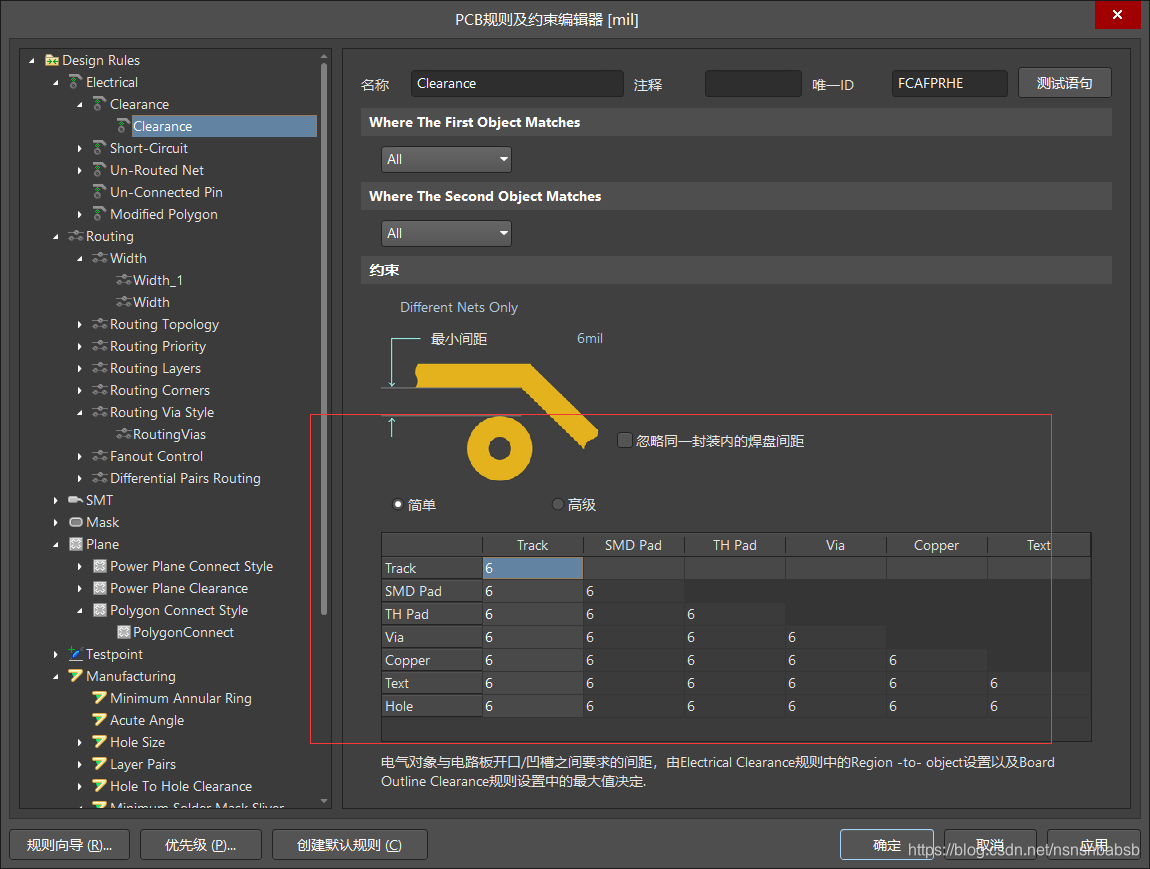Click the Routing Layers icon
The height and width of the screenshot is (869, 1150).
click(x=99, y=368)
